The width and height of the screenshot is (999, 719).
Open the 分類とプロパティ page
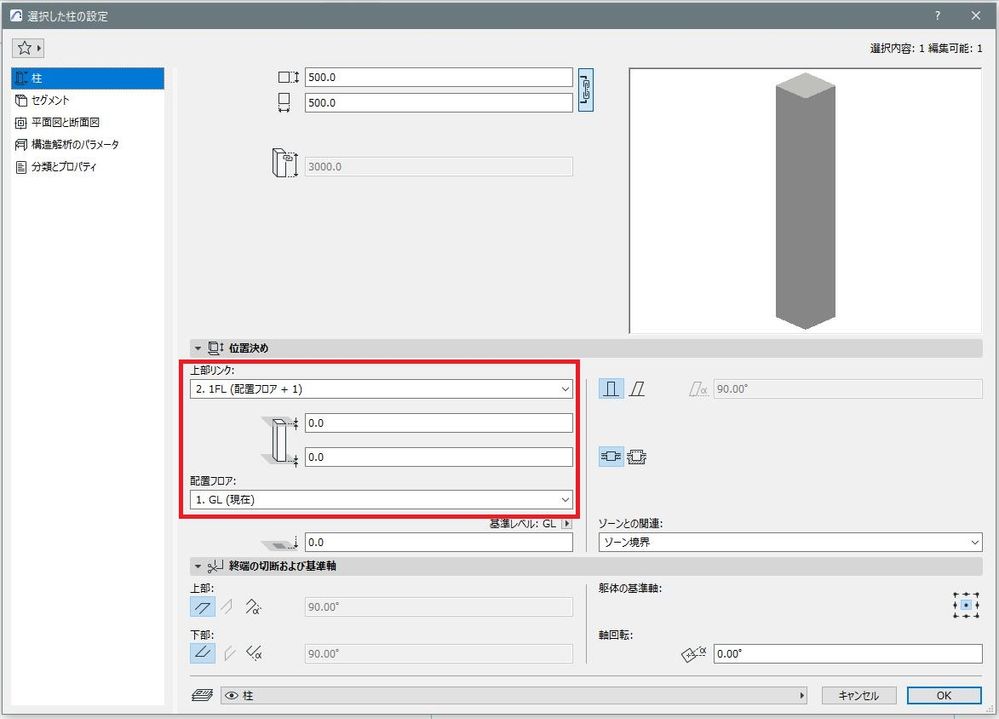88,167
